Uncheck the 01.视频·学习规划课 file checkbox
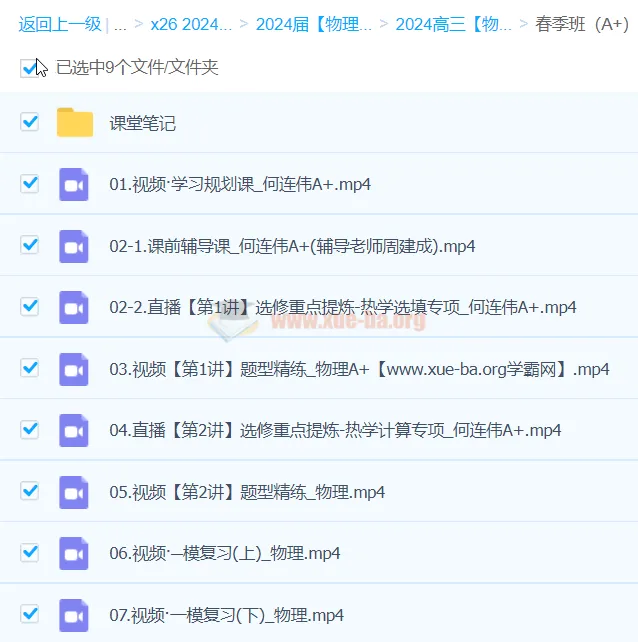 30,184
